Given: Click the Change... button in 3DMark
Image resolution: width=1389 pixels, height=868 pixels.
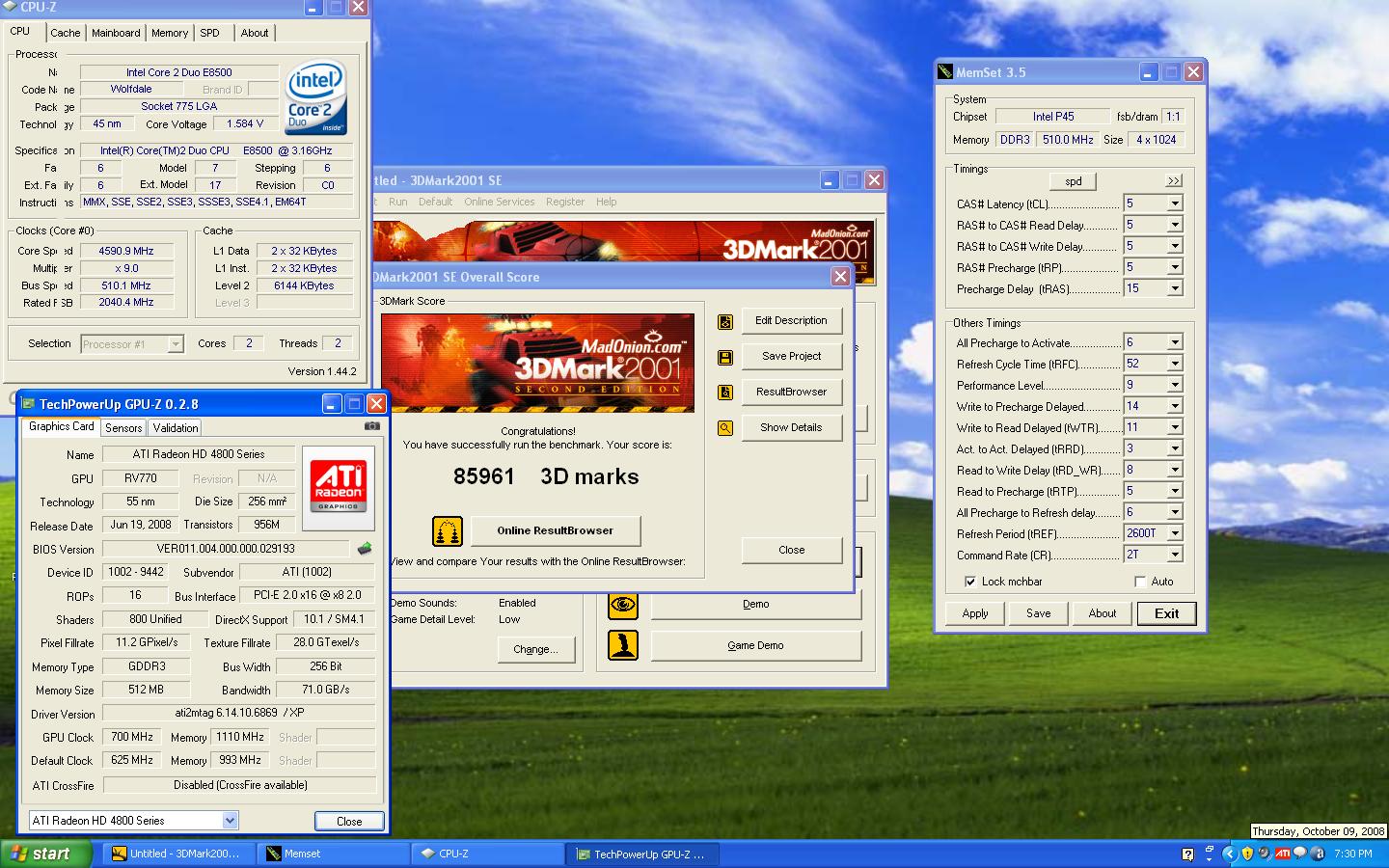Looking at the screenshot, I should point(535,649).
